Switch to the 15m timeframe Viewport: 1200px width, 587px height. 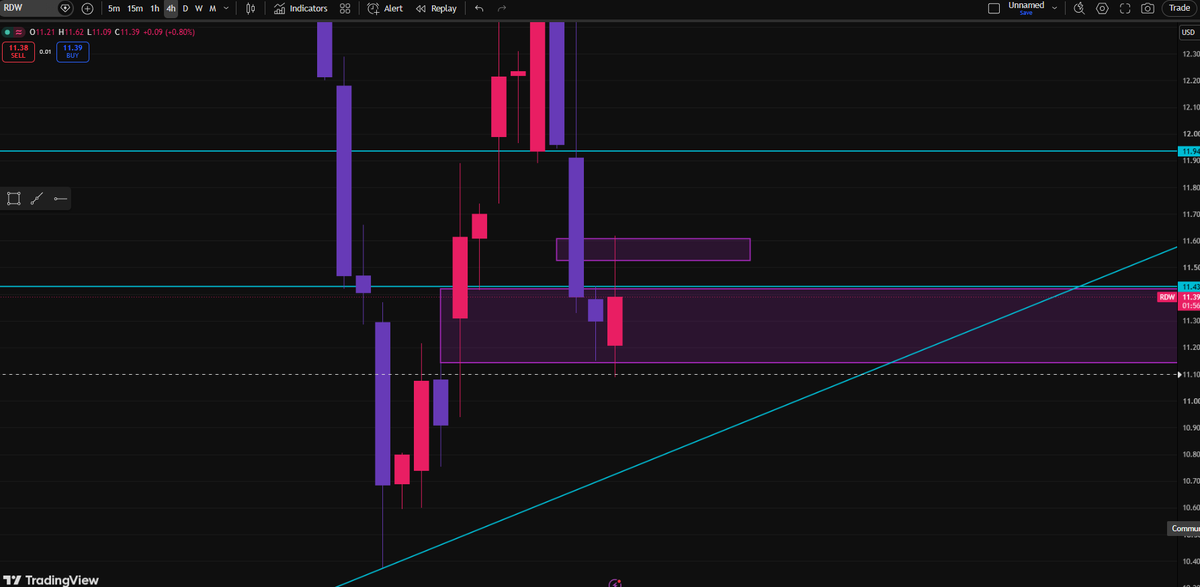[135, 8]
